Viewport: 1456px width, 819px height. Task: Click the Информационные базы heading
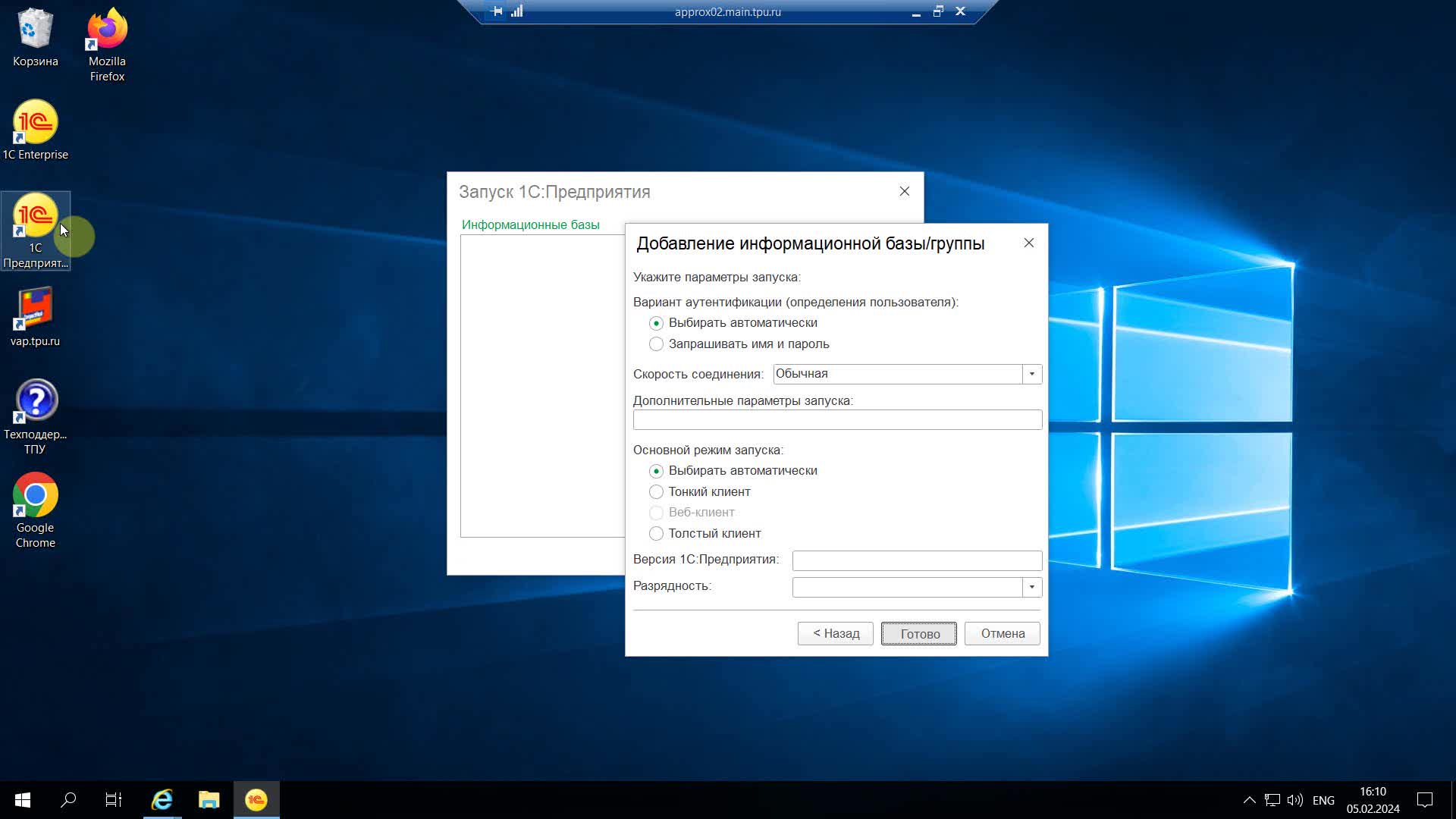(531, 224)
